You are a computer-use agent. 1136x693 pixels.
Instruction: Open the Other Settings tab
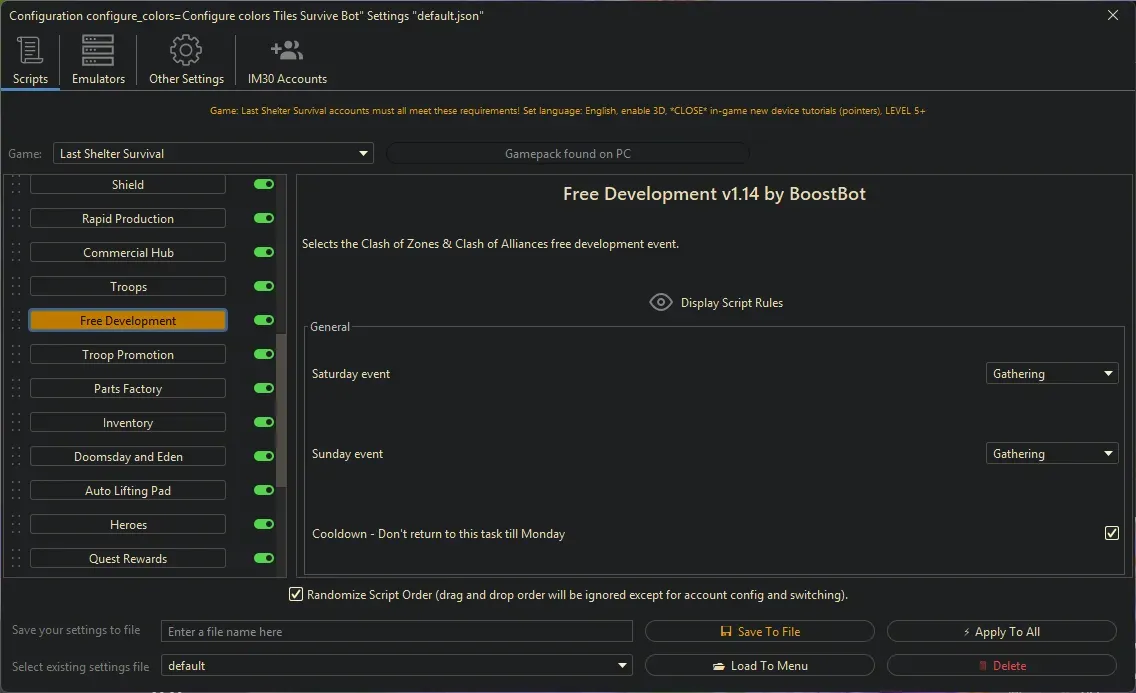pos(186,62)
